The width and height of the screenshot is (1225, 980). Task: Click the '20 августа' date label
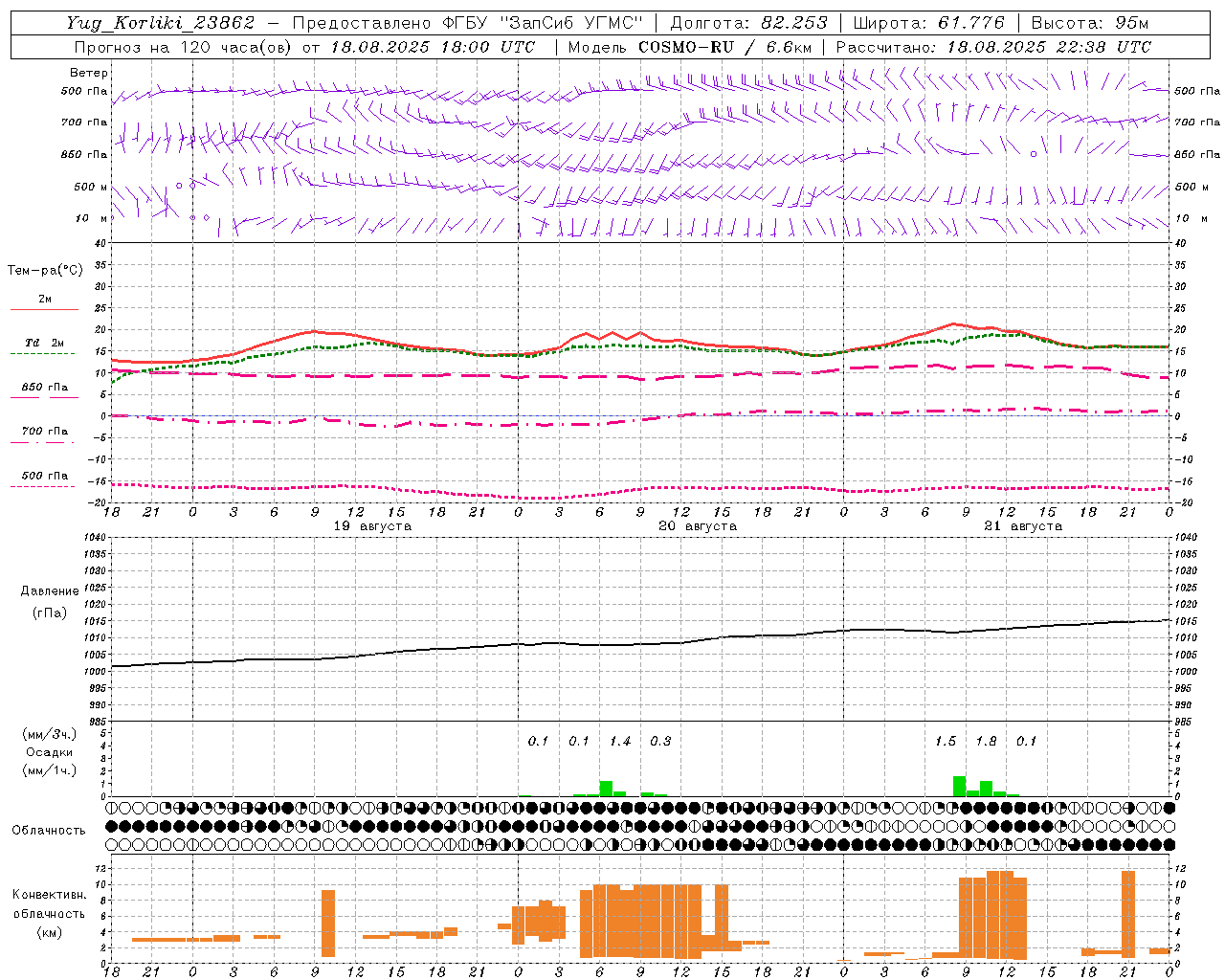click(x=698, y=526)
